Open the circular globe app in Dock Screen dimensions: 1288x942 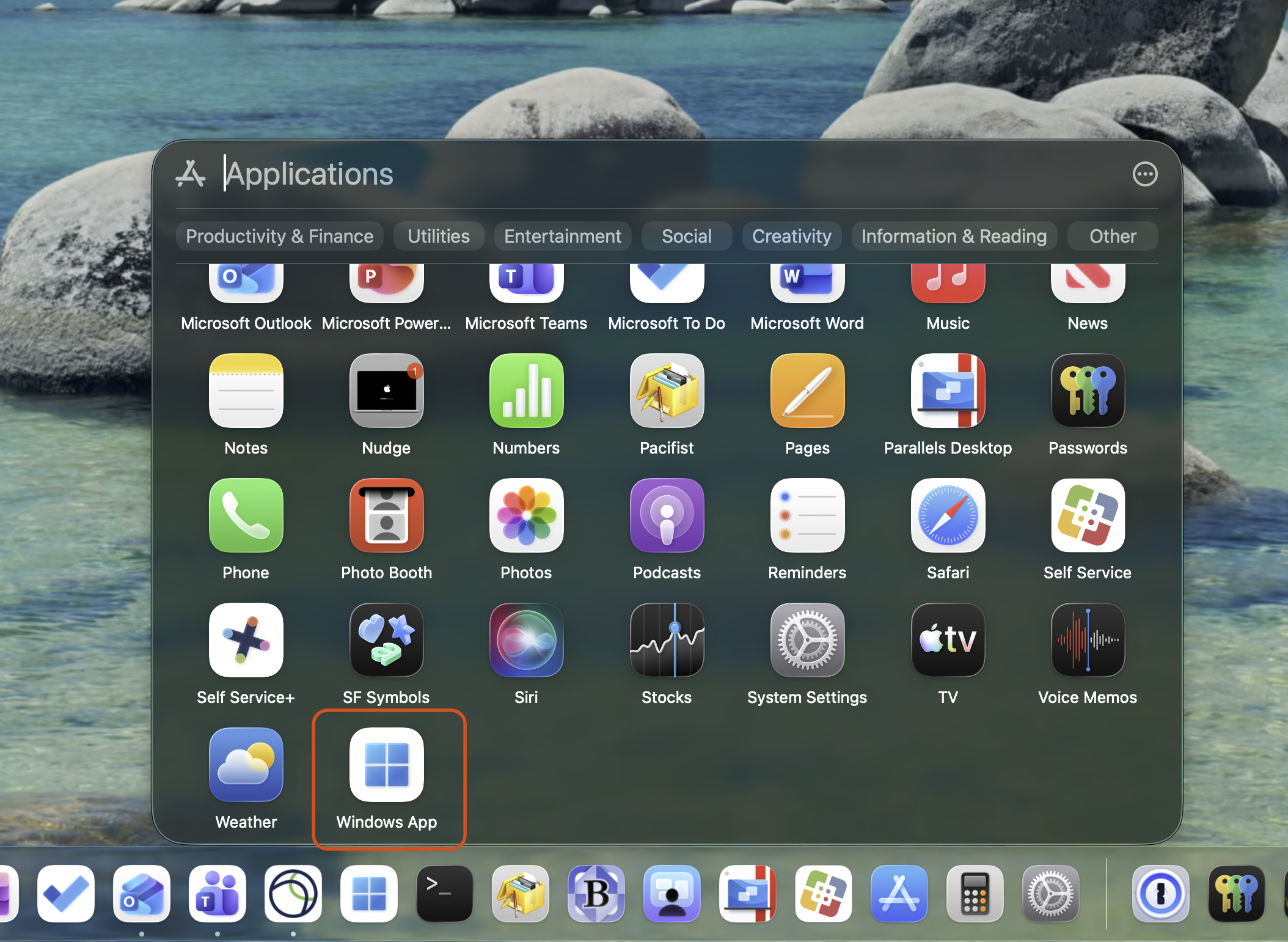click(x=293, y=894)
